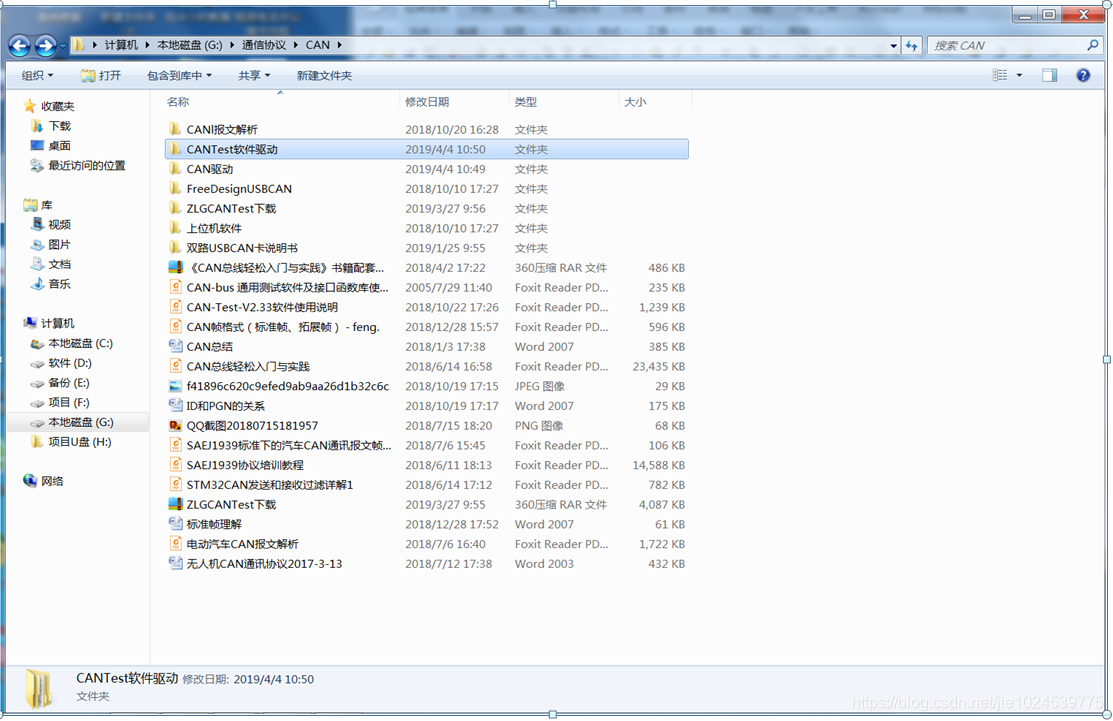
Task: Select the FreeDesignUSBCAN folder icon
Action: click(x=175, y=189)
